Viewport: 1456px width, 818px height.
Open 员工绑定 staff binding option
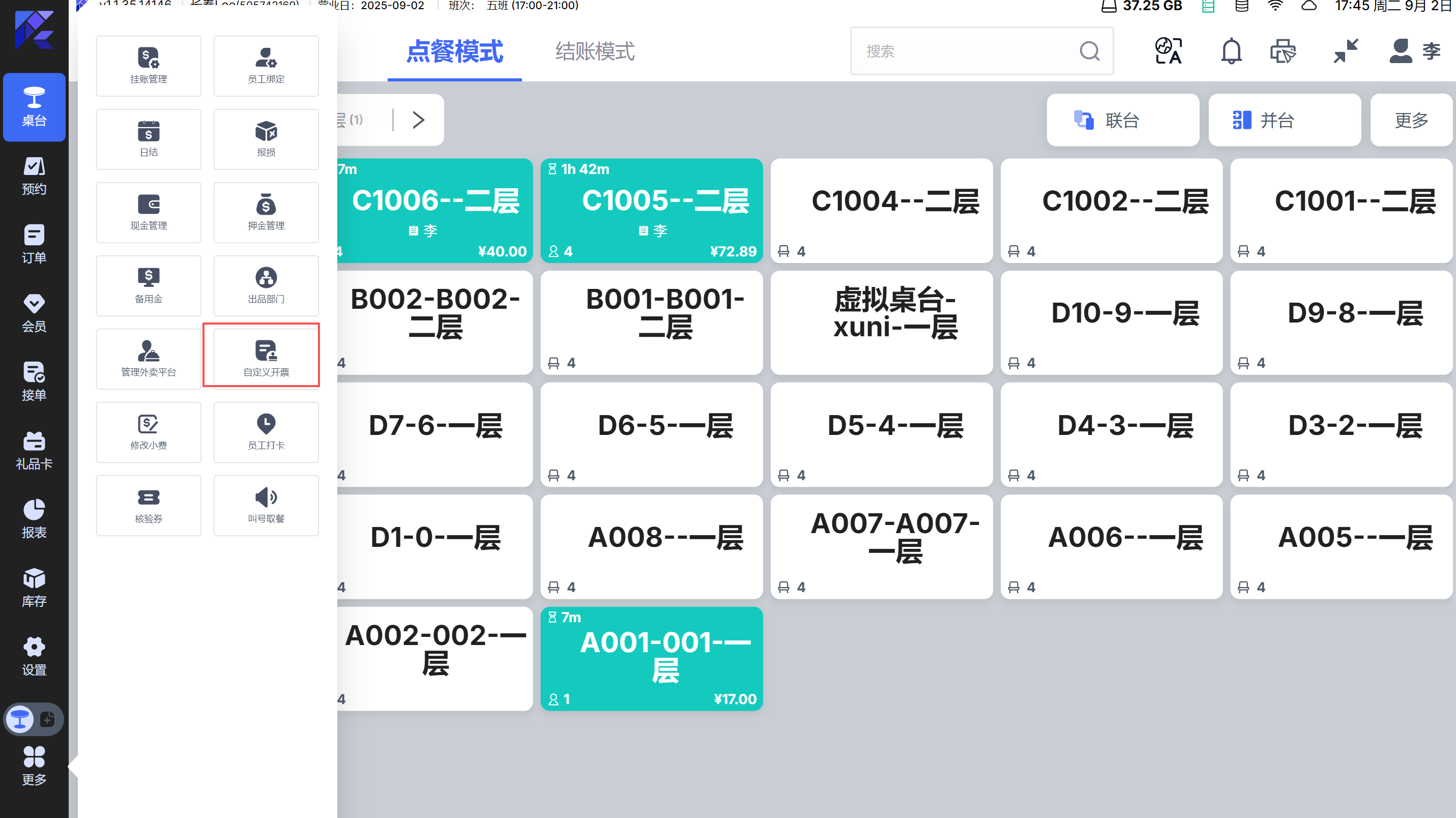266,66
